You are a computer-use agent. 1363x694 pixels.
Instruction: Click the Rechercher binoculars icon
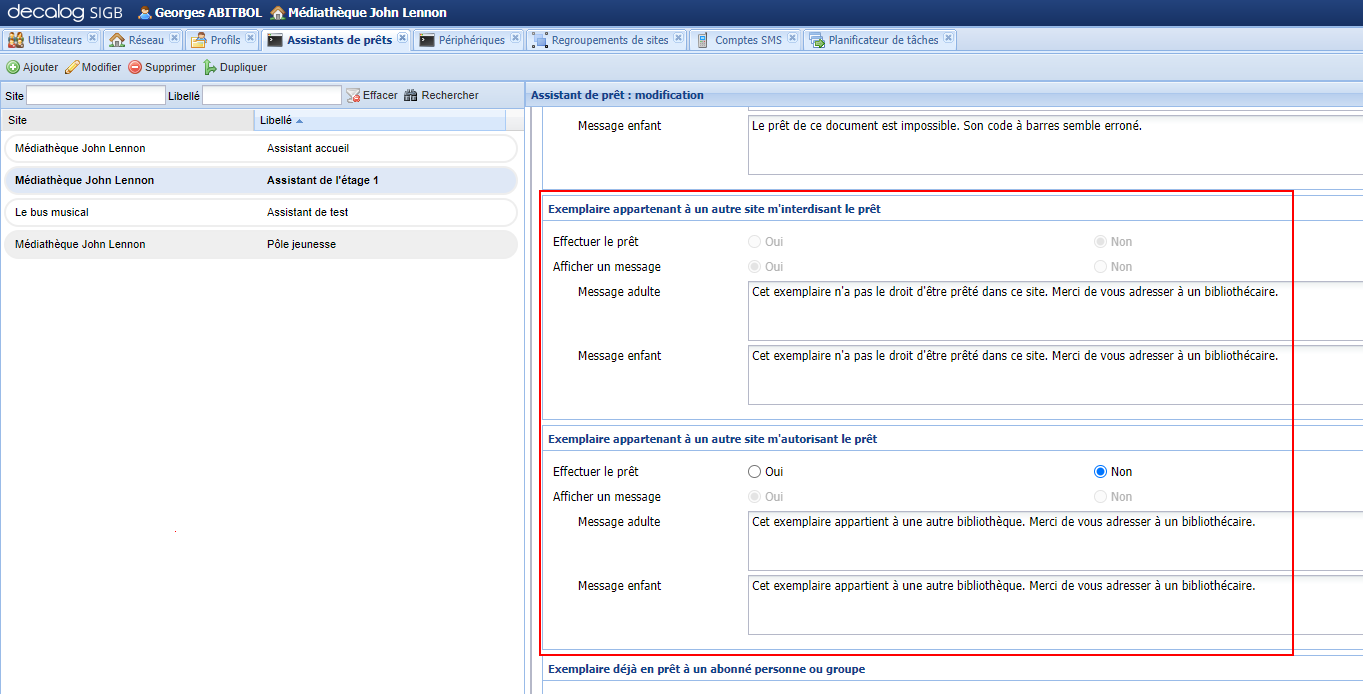410,96
